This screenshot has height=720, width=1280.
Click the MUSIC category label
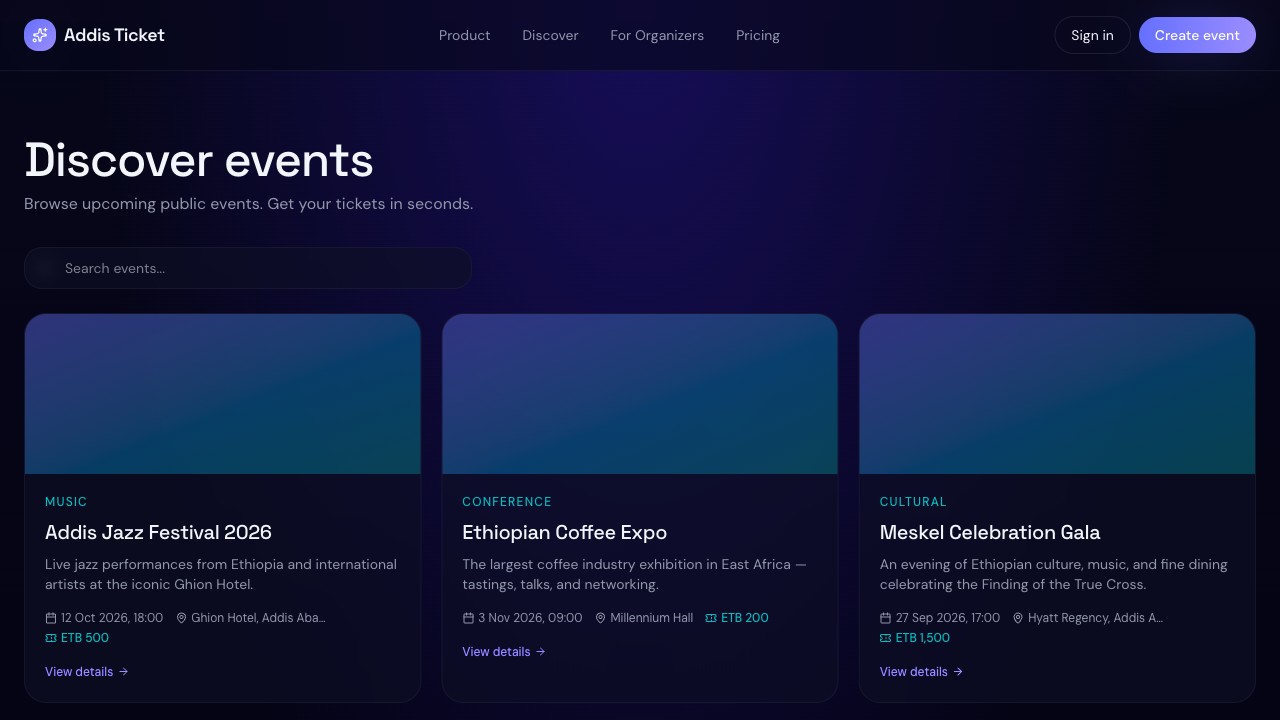pyautogui.click(x=66, y=502)
